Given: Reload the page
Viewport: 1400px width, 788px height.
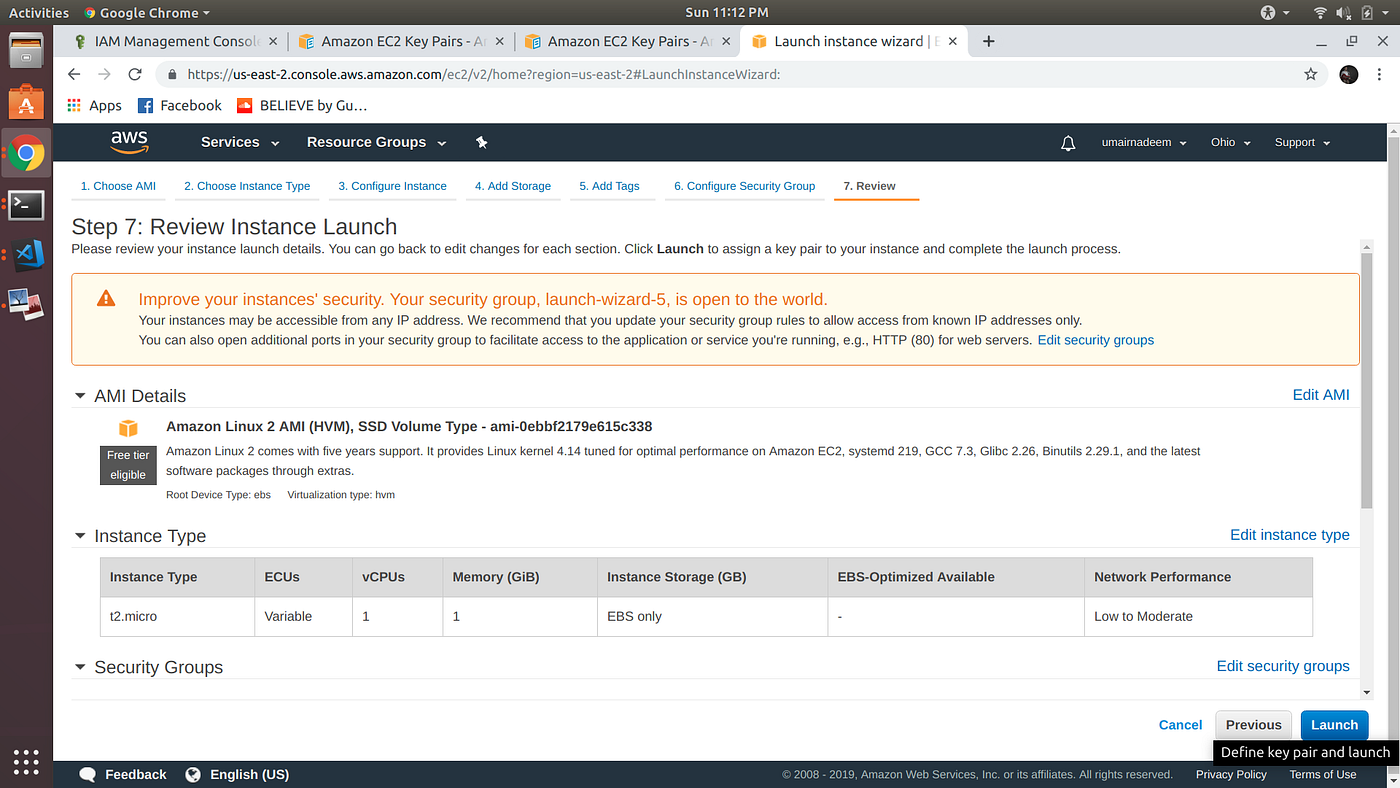Looking at the screenshot, I should point(135,74).
